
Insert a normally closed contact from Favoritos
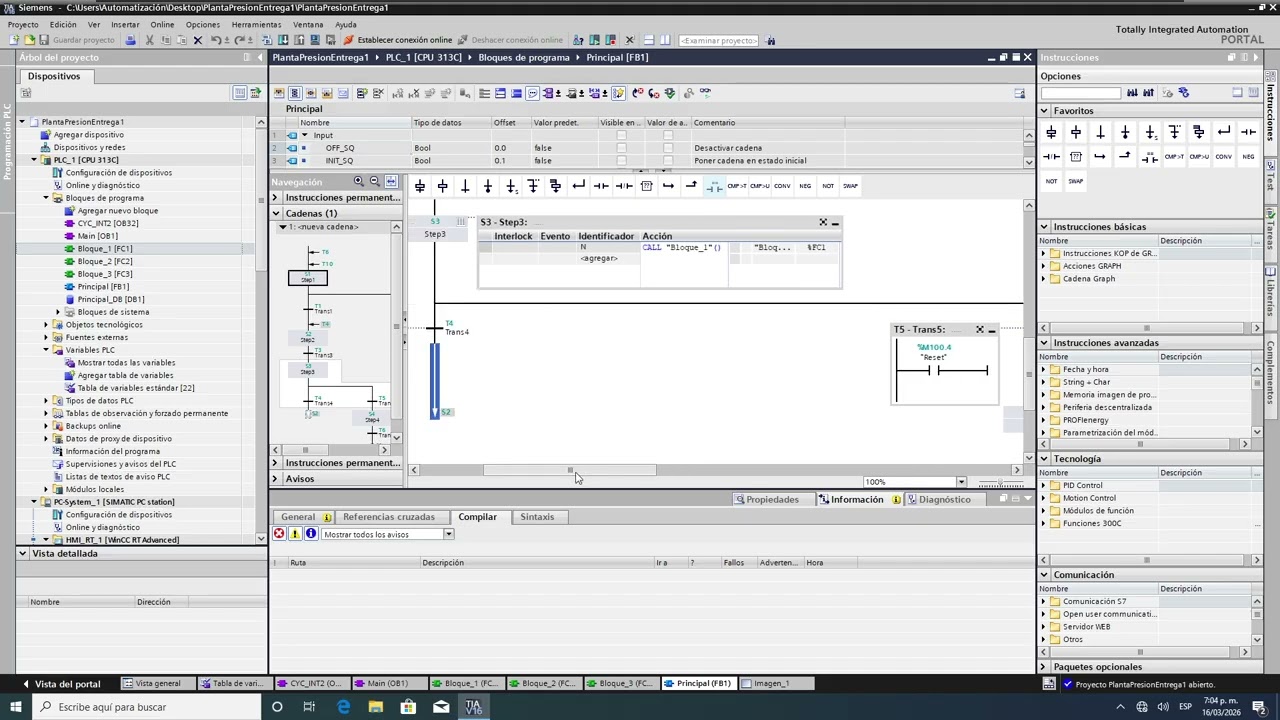pyautogui.click(x=1051, y=157)
